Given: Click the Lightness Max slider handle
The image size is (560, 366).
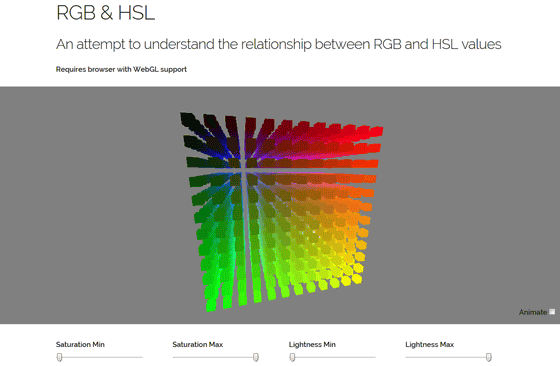Looking at the screenshot, I should pos(489,357).
